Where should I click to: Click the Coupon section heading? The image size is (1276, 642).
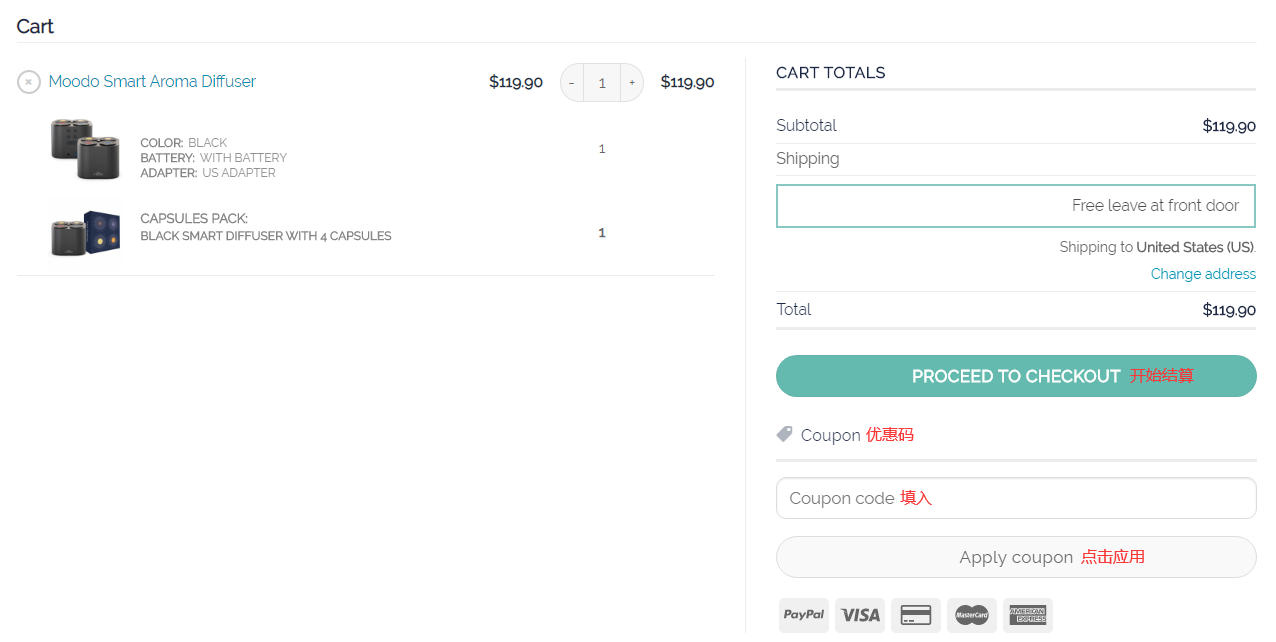tap(831, 435)
